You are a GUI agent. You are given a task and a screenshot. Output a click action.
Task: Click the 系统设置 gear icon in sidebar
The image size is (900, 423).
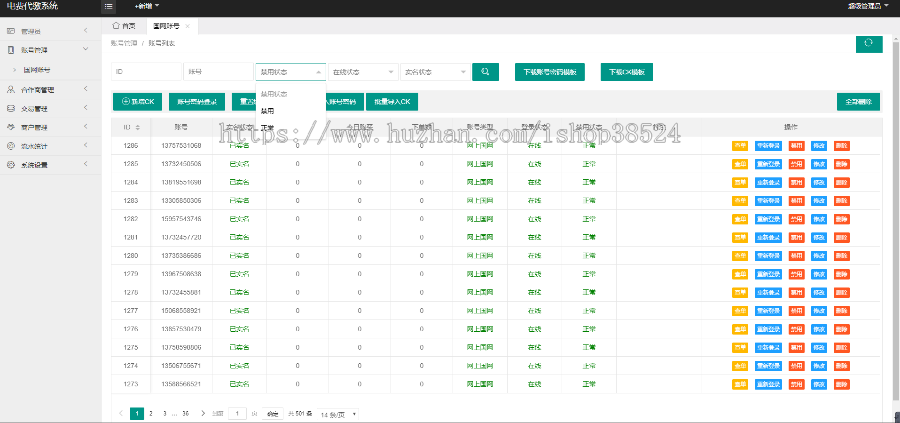tap(11, 165)
